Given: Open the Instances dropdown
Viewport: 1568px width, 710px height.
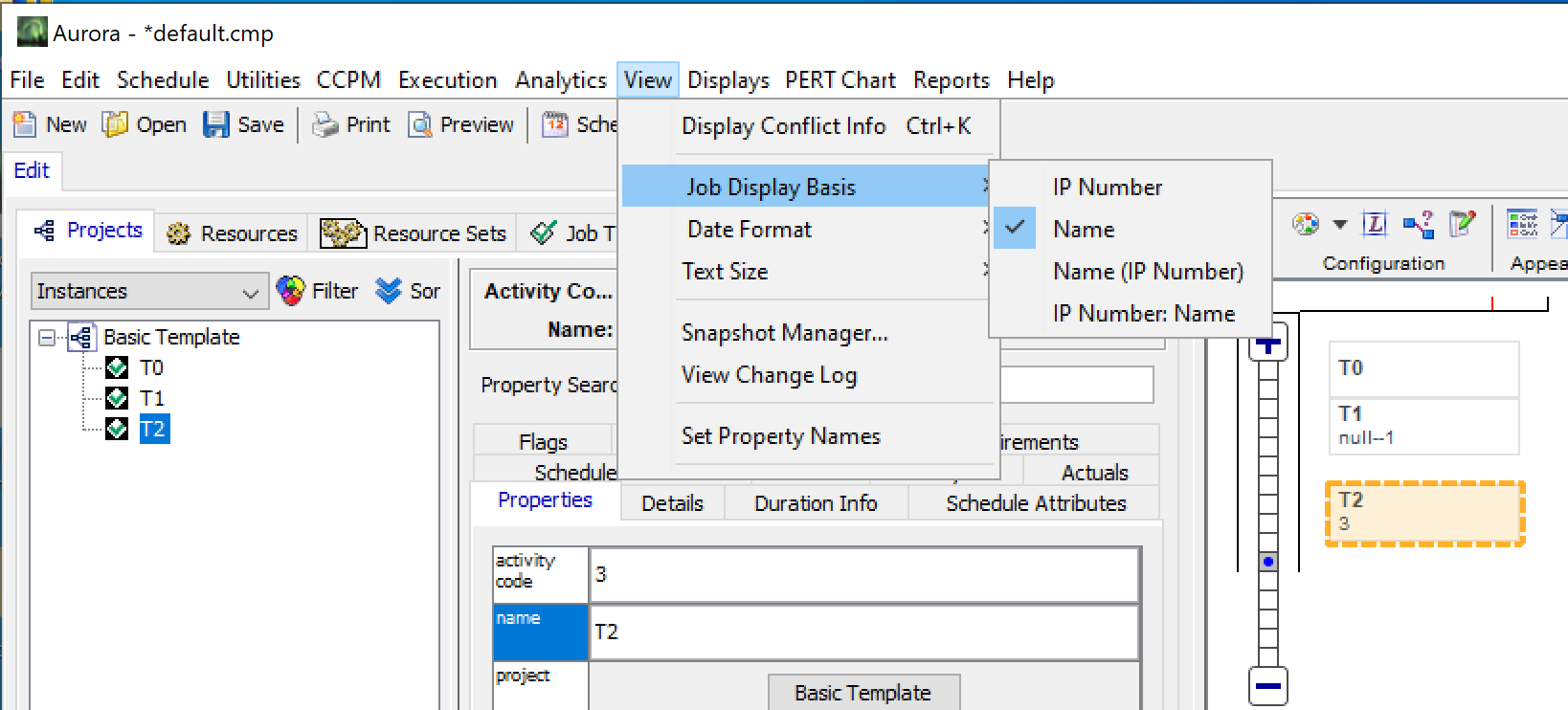Looking at the screenshot, I should (148, 291).
